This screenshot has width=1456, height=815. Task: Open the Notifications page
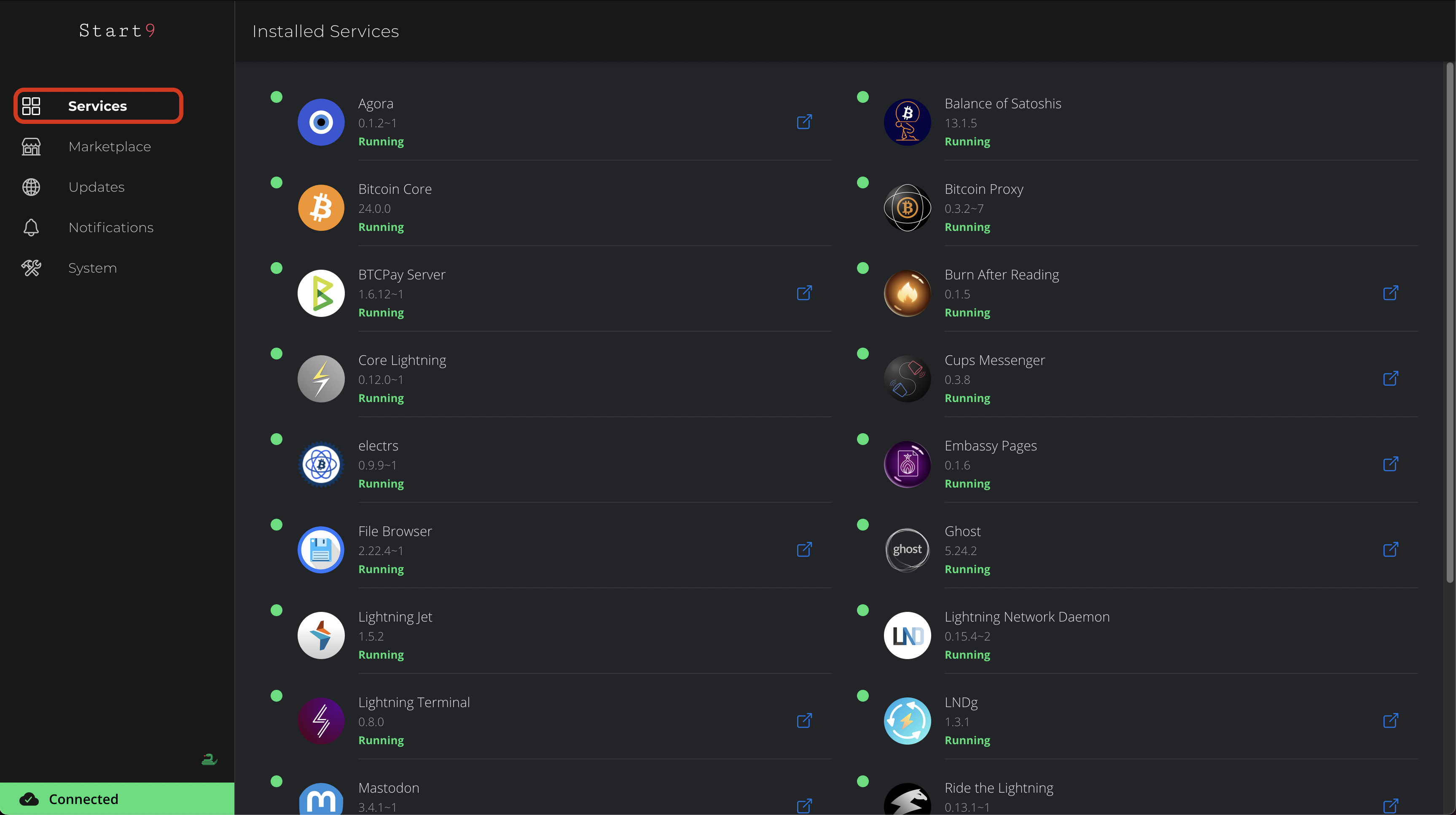[x=111, y=228]
